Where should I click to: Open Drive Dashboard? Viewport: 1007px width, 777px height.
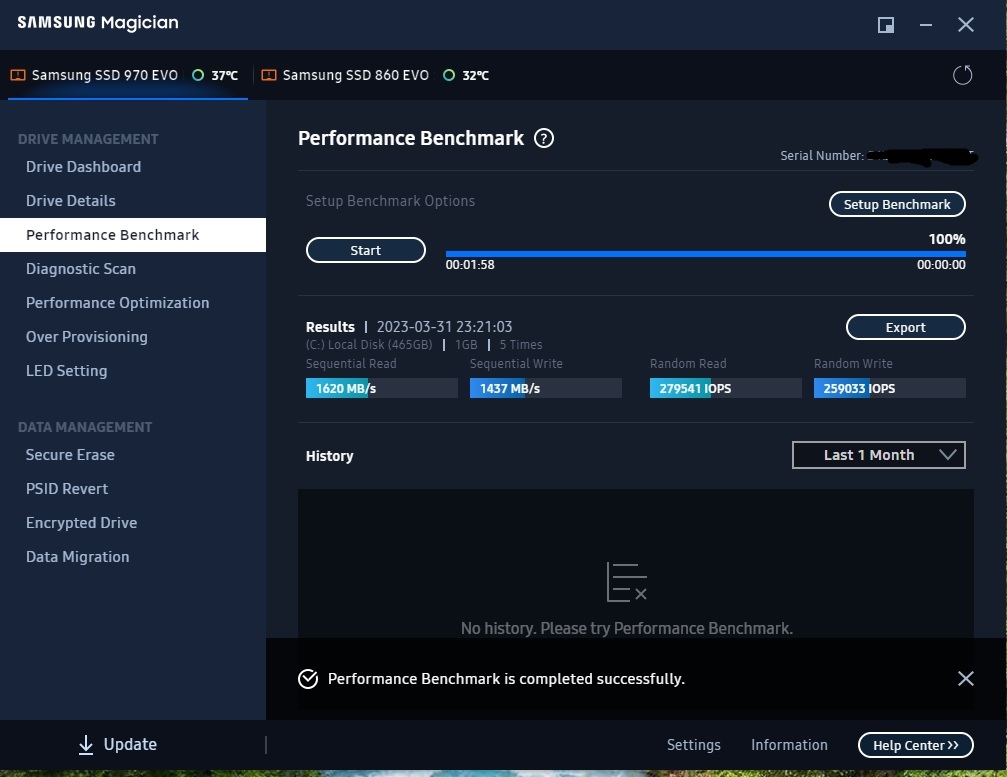tap(83, 167)
